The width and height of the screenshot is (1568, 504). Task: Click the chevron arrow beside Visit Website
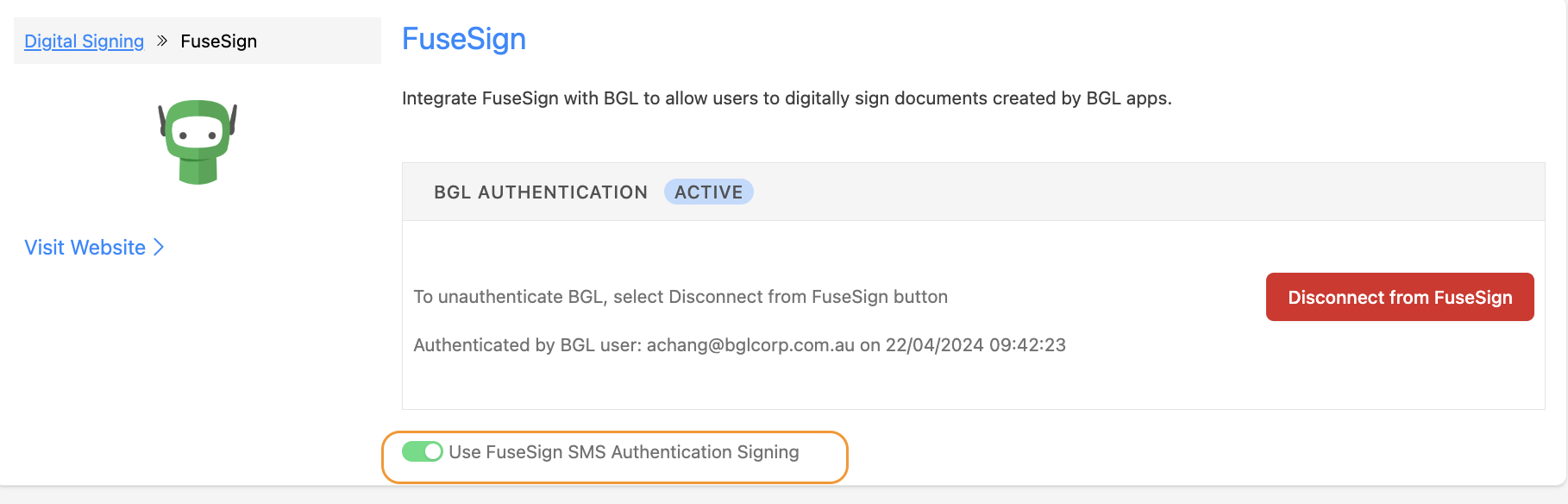coord(159,248)
